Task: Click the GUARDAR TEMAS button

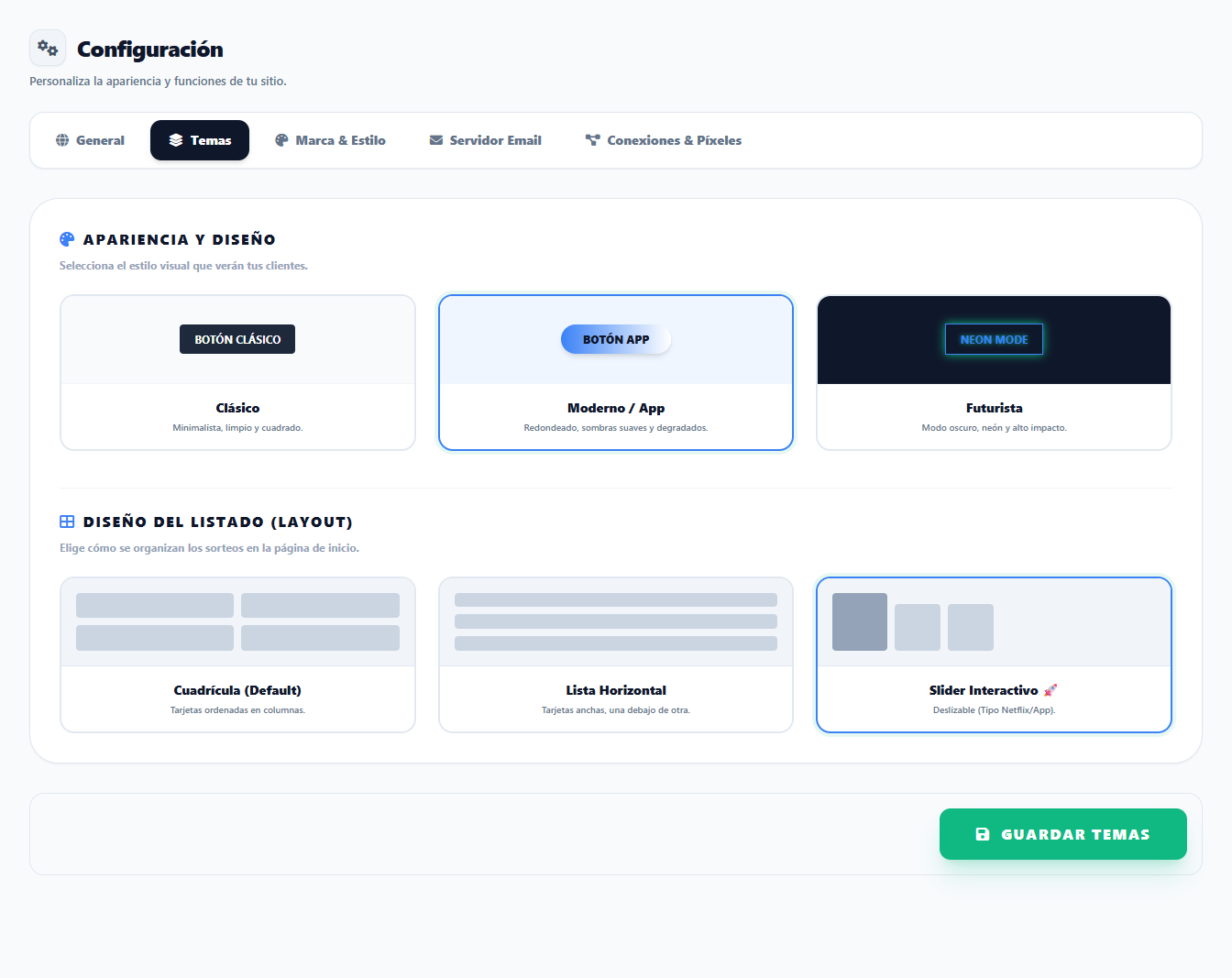Action: click(x=1062, y=834)
